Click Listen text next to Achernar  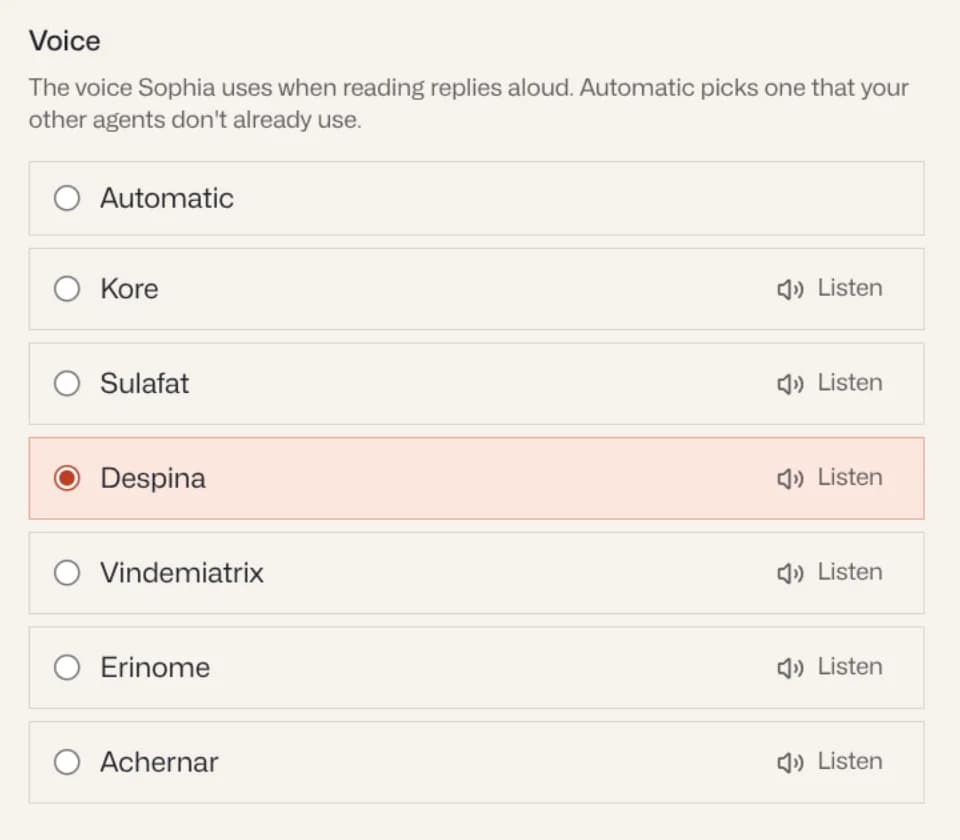tap(850, 761)
